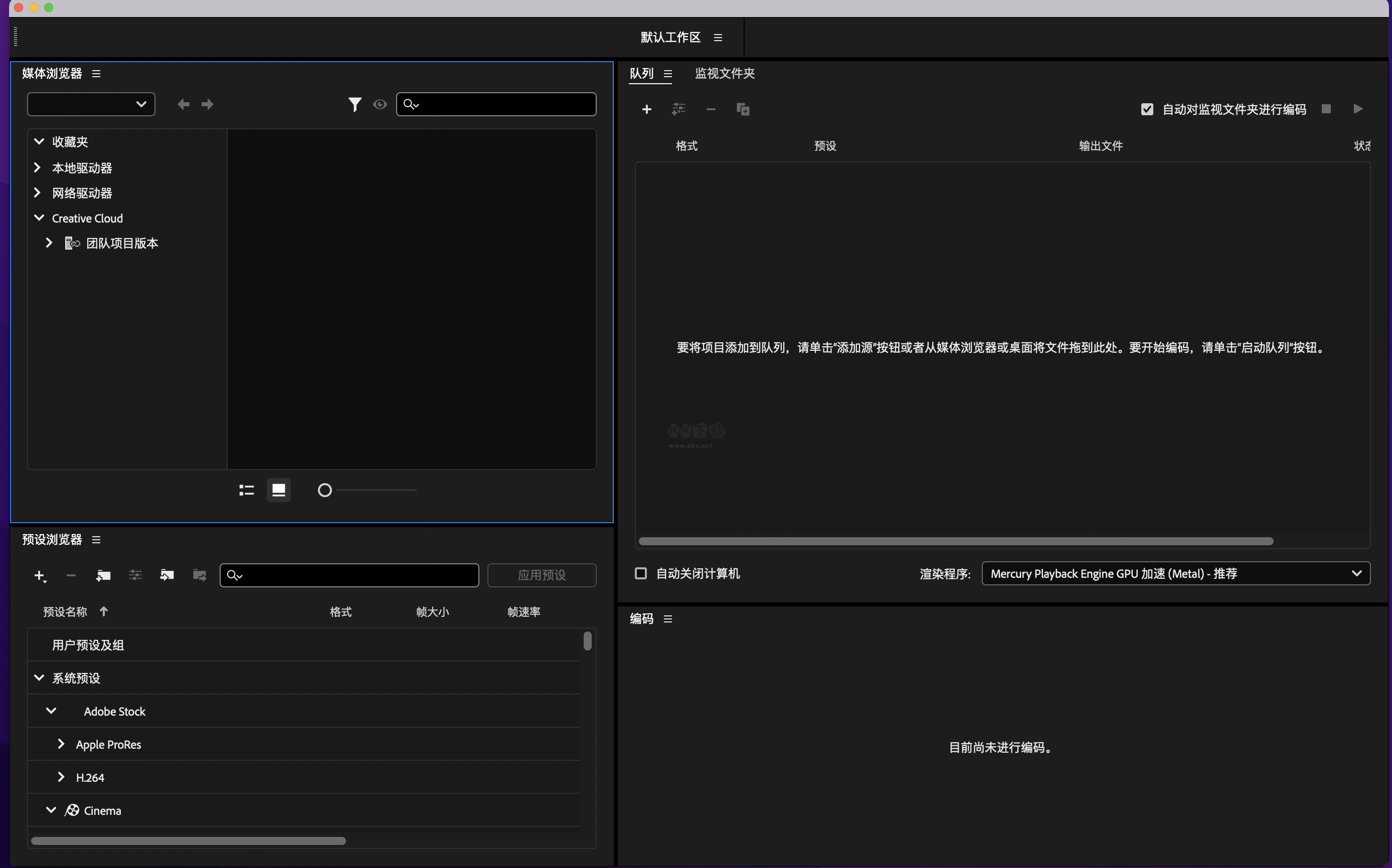The image size is (1392, 868).
Task: Disable 自动对监视文件夹进行编码 checkbox
Action: click(1147, 108)
